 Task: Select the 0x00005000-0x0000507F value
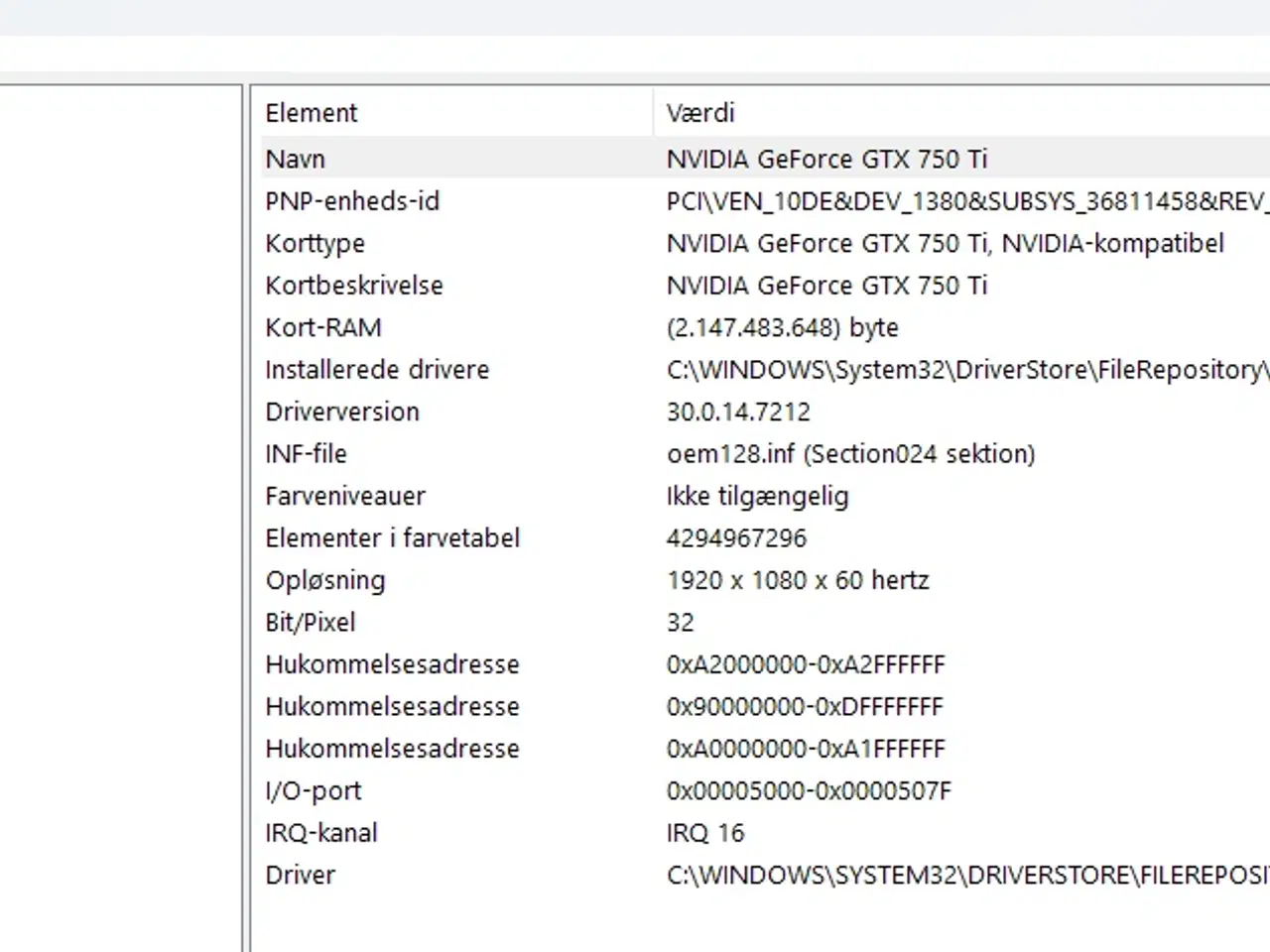pos(809,791)
